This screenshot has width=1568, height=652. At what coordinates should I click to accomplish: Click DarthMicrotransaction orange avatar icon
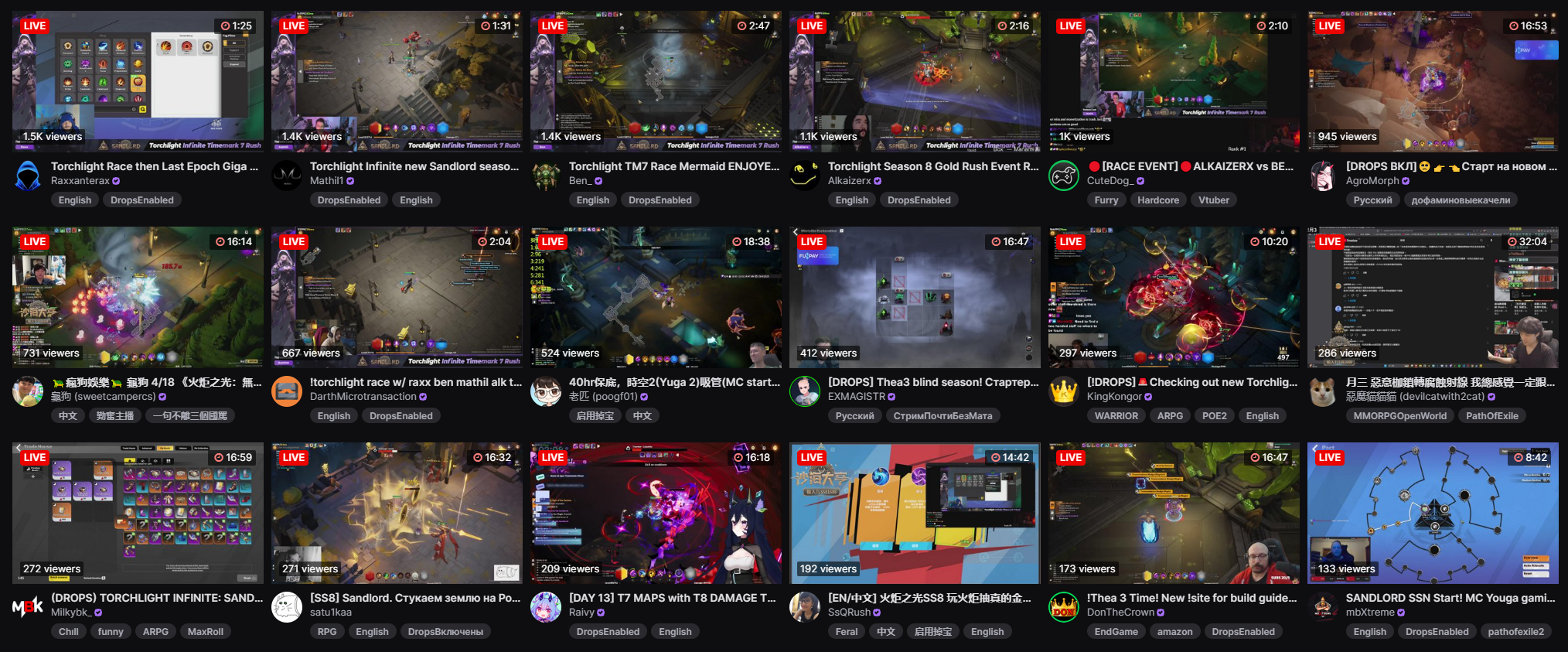(287, 391)
